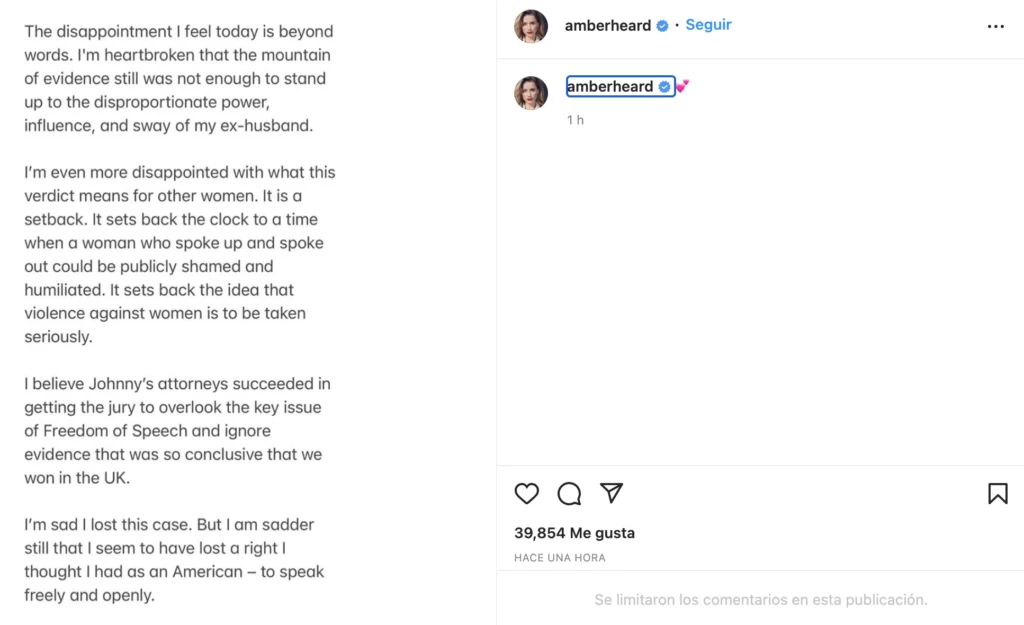Share the post with paper plane icon
The width and height of the screenshot is (1024, 625).
611,493
